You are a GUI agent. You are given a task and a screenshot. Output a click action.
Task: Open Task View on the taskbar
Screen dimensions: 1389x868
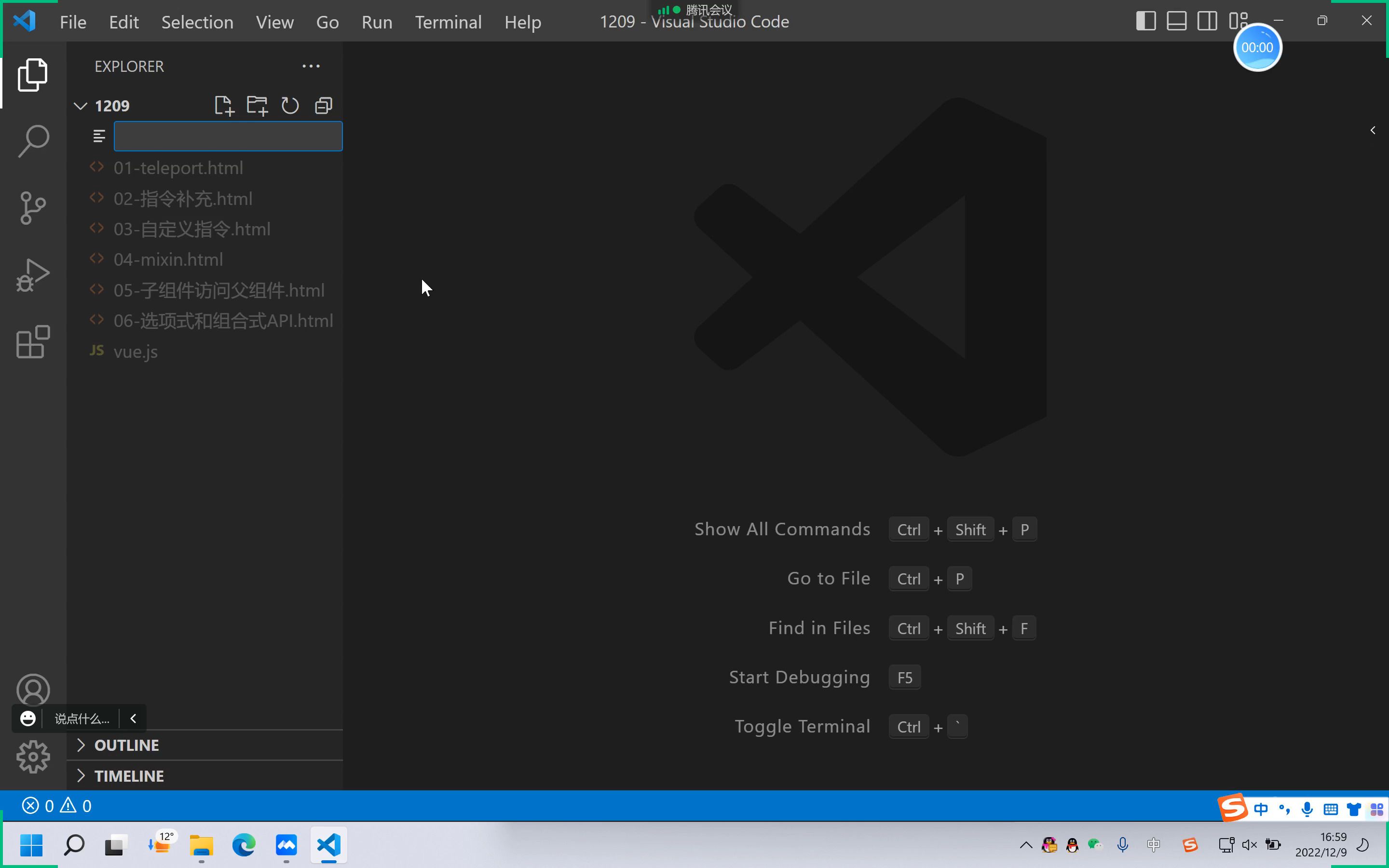tap(115, 845)
